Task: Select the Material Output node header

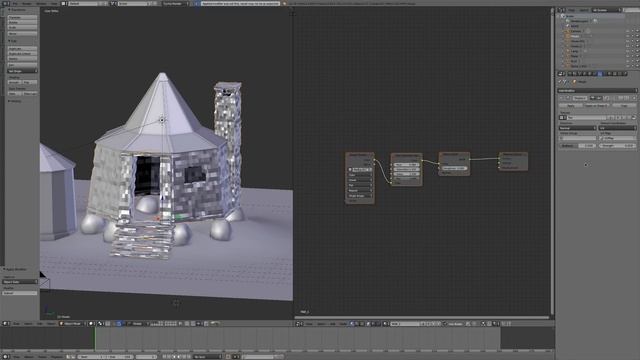Action: pos(513,155)
